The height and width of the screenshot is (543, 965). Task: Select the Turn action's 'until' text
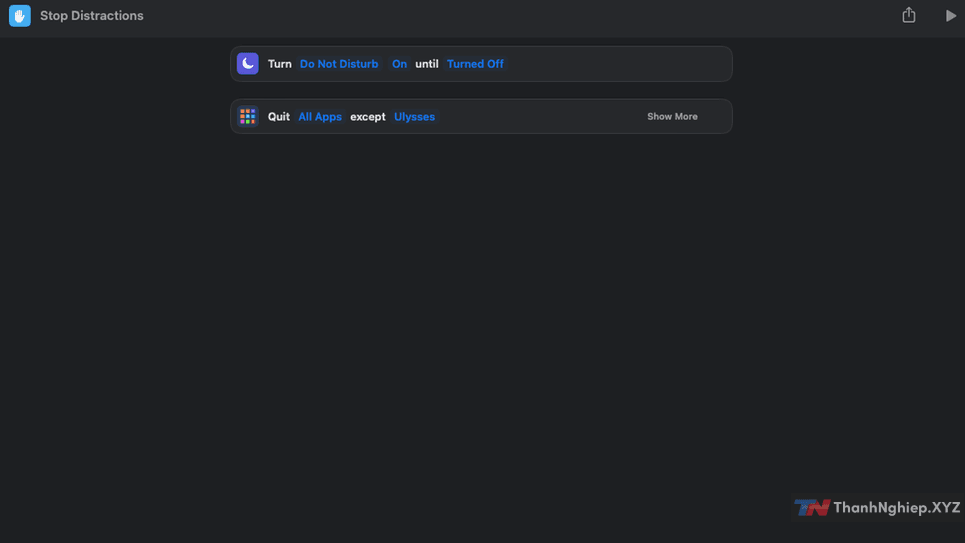426,64
